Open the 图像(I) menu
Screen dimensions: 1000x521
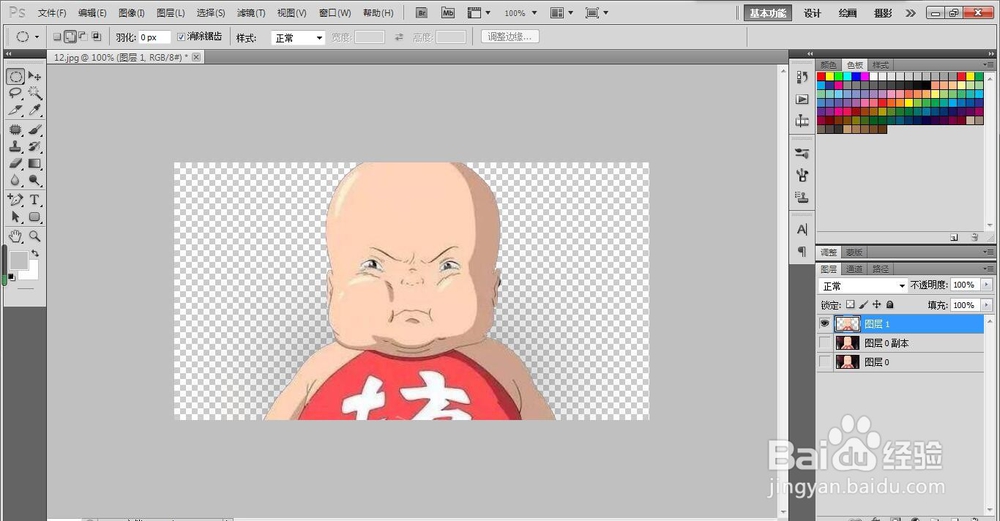[x=131, y=13]
